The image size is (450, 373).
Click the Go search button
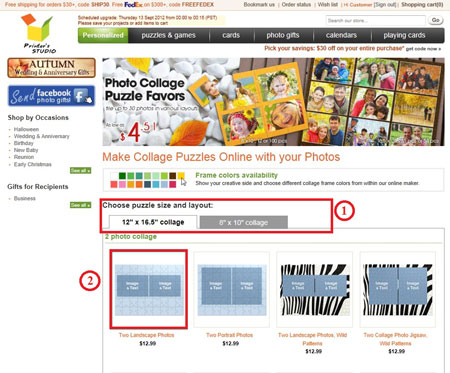tap(435, 20)
